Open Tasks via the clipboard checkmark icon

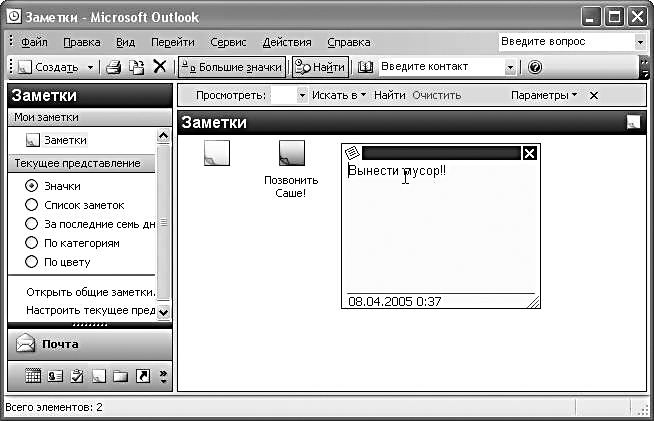76,376
